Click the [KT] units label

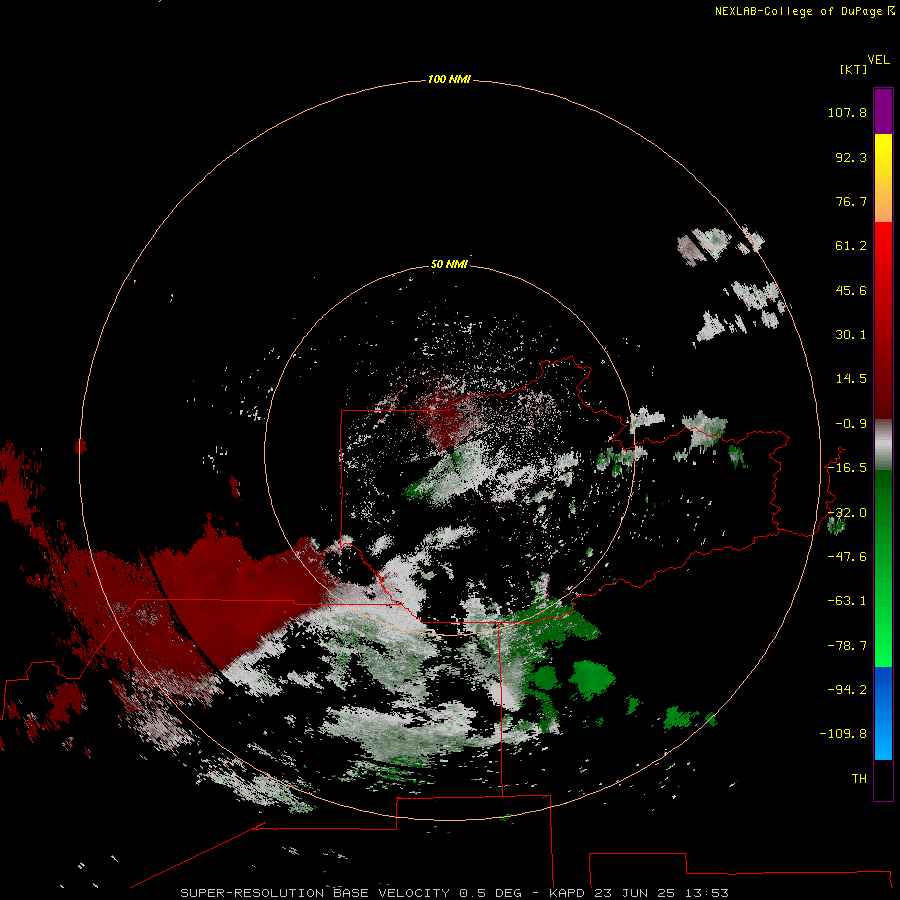853,69
